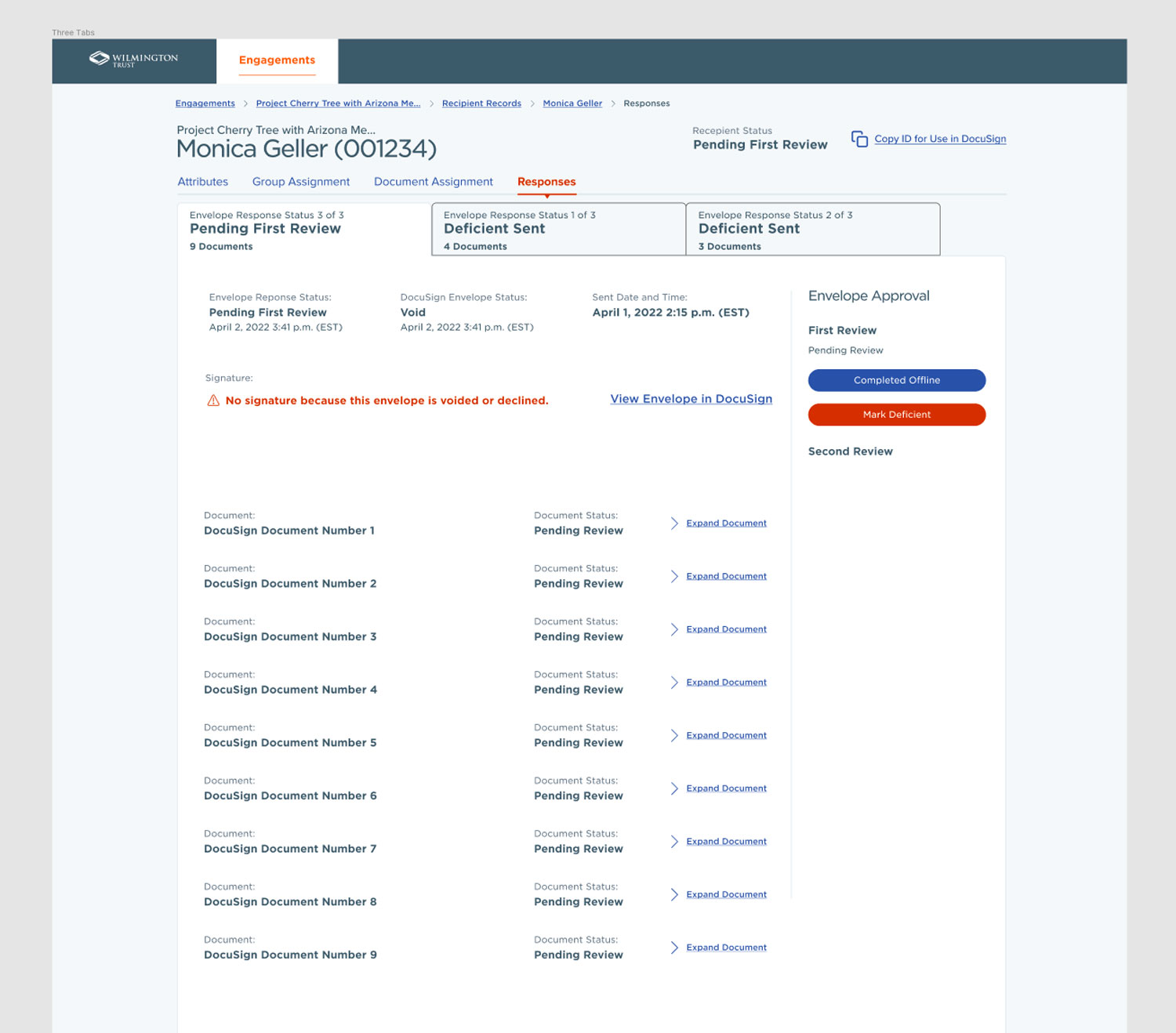The height and width of the screenshot is (1033, 1176).
Task: Open the Engagements tab in the header
Action: coord(277,60)
